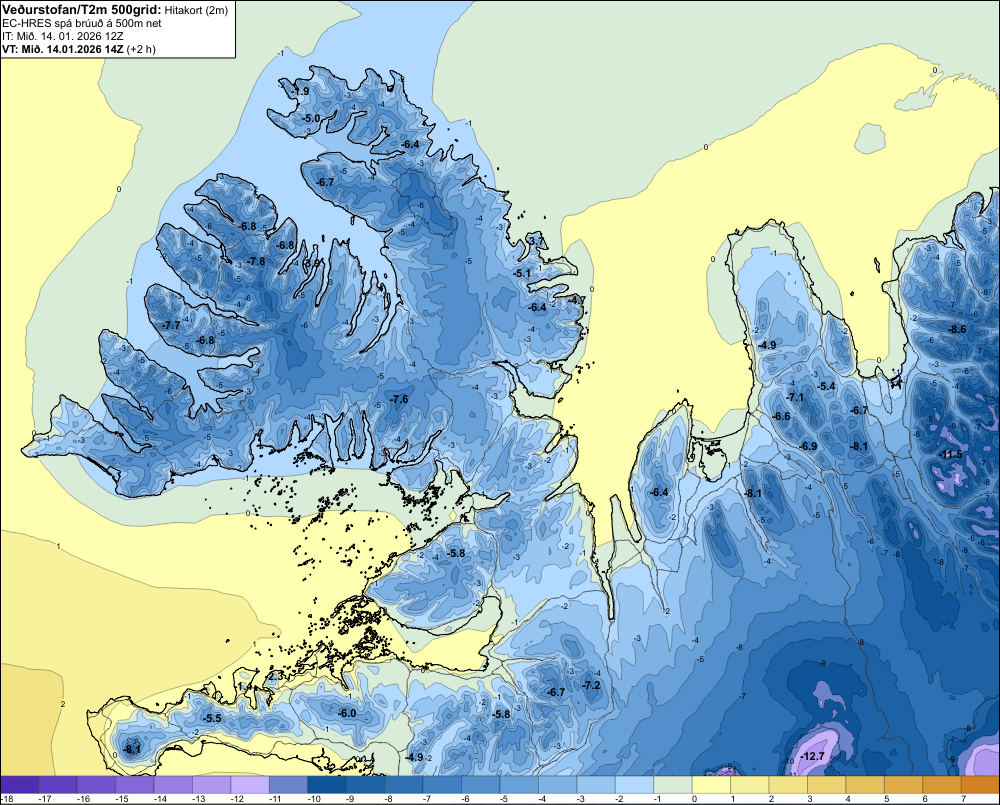Click the -2.3 temperature label
The image size is (1000, 805).
coord(275,676)
